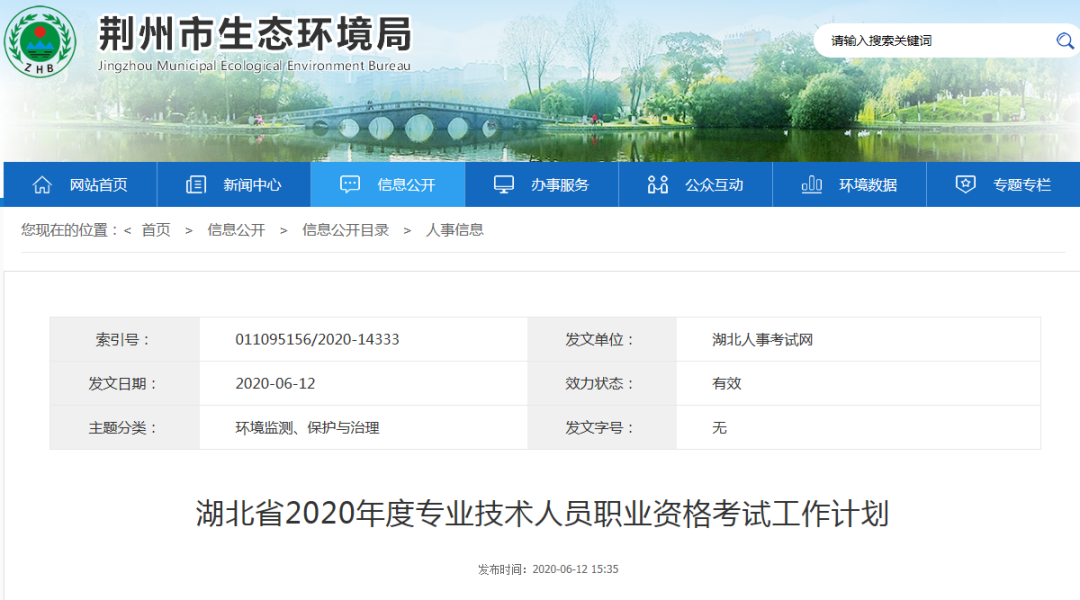
Task: Click the information disclosure chat icon
Action: pyautogui.click(x=350, y=185)
